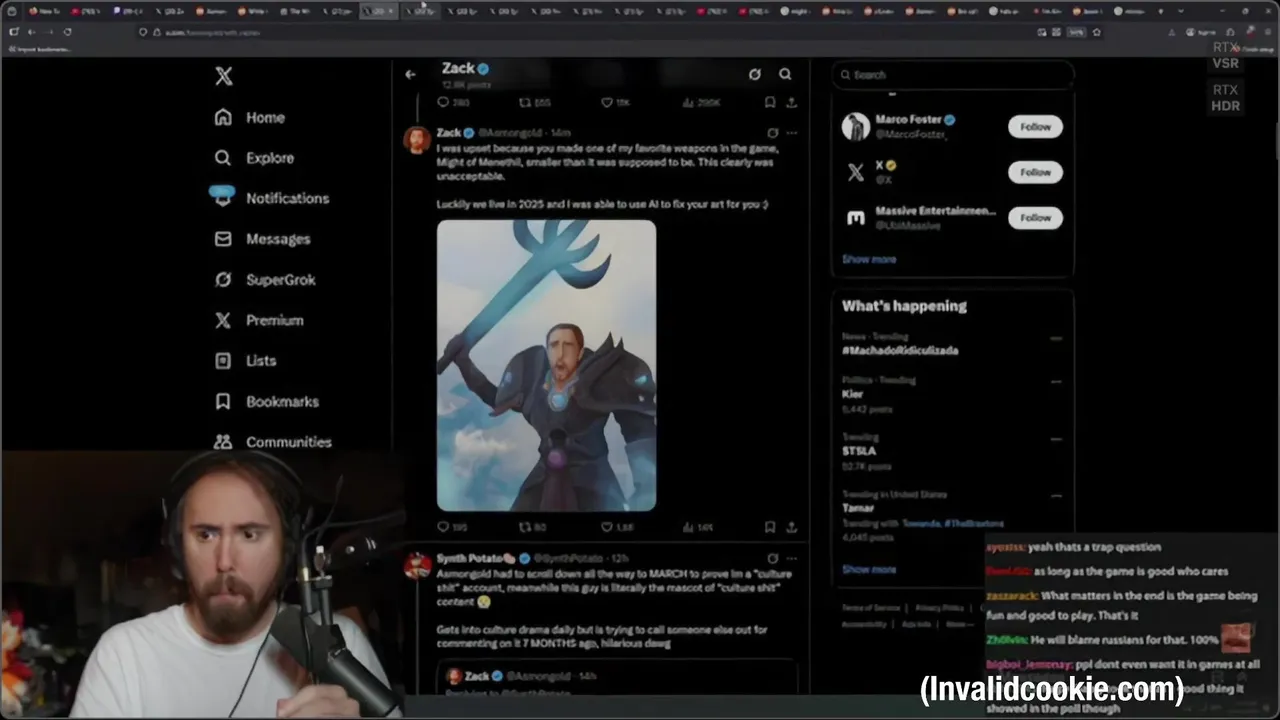1280x720 pixels.
Task: Select the Explore label in the sidebar
Action: 270,158
